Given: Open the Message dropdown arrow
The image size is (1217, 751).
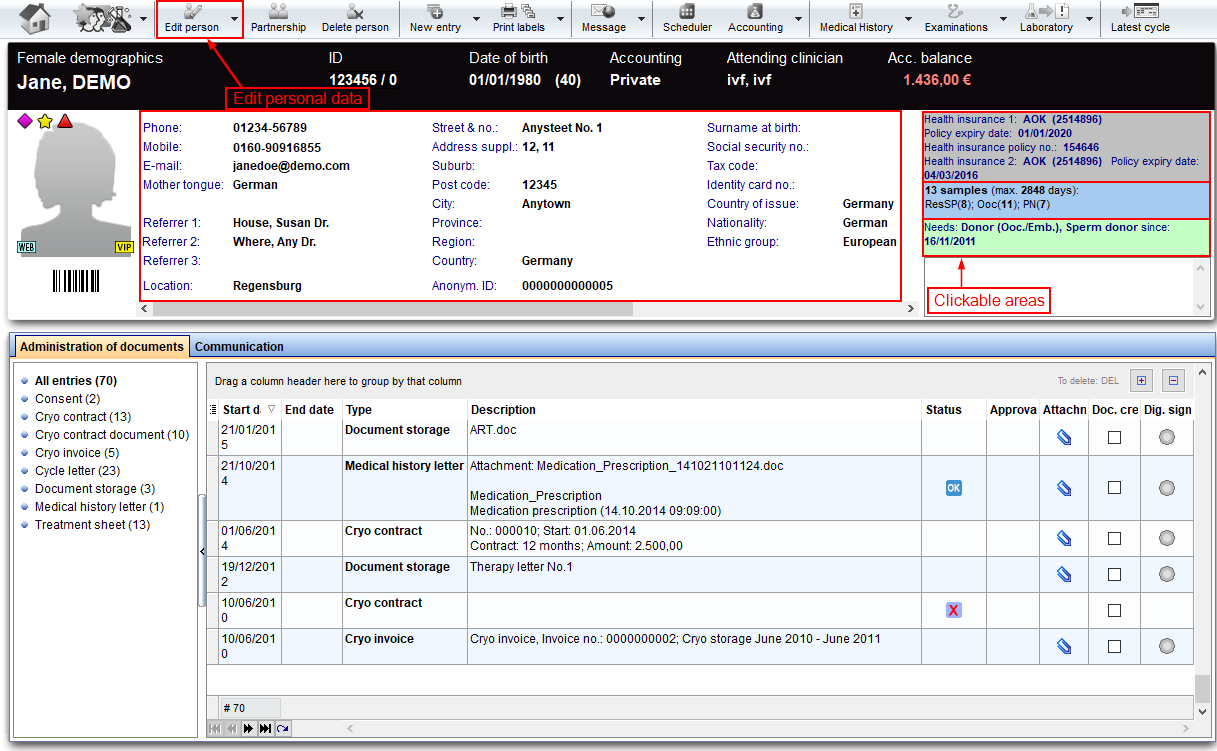Looking at the screenshot, I should point(640,19).
